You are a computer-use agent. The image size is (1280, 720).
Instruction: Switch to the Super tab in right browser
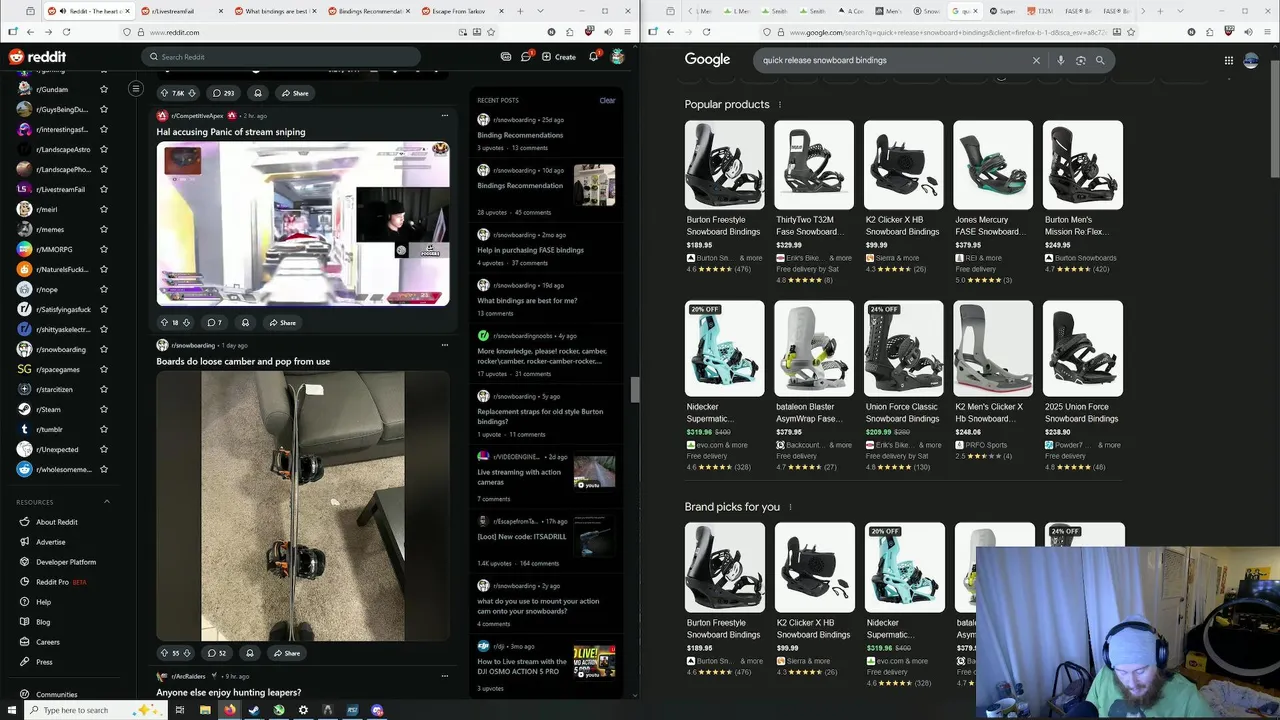(x=1004, y=11)
